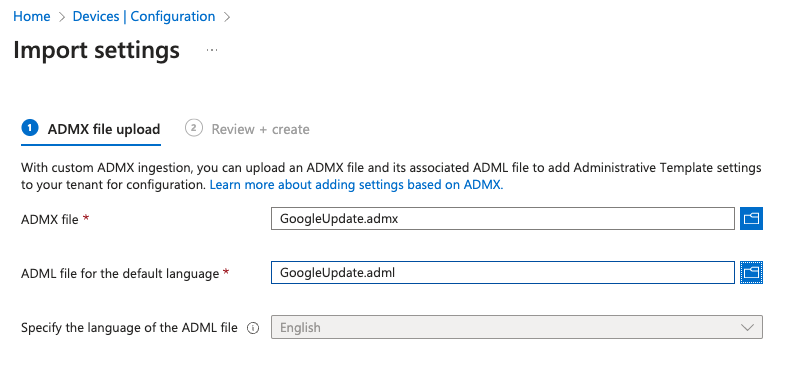Select the step 2 circle indicator
This screenshot has width=812, height=384.
[x=194, y=128]
